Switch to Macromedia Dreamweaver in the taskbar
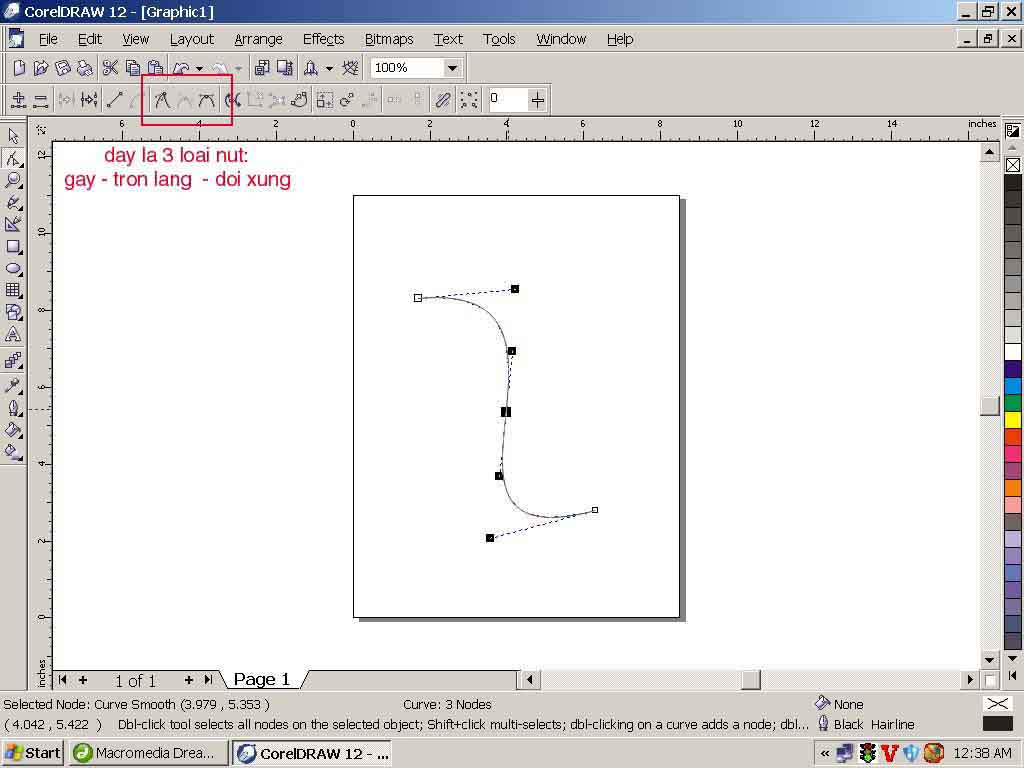This screenshot has width=1024, height=768. [x=149, y=753]
